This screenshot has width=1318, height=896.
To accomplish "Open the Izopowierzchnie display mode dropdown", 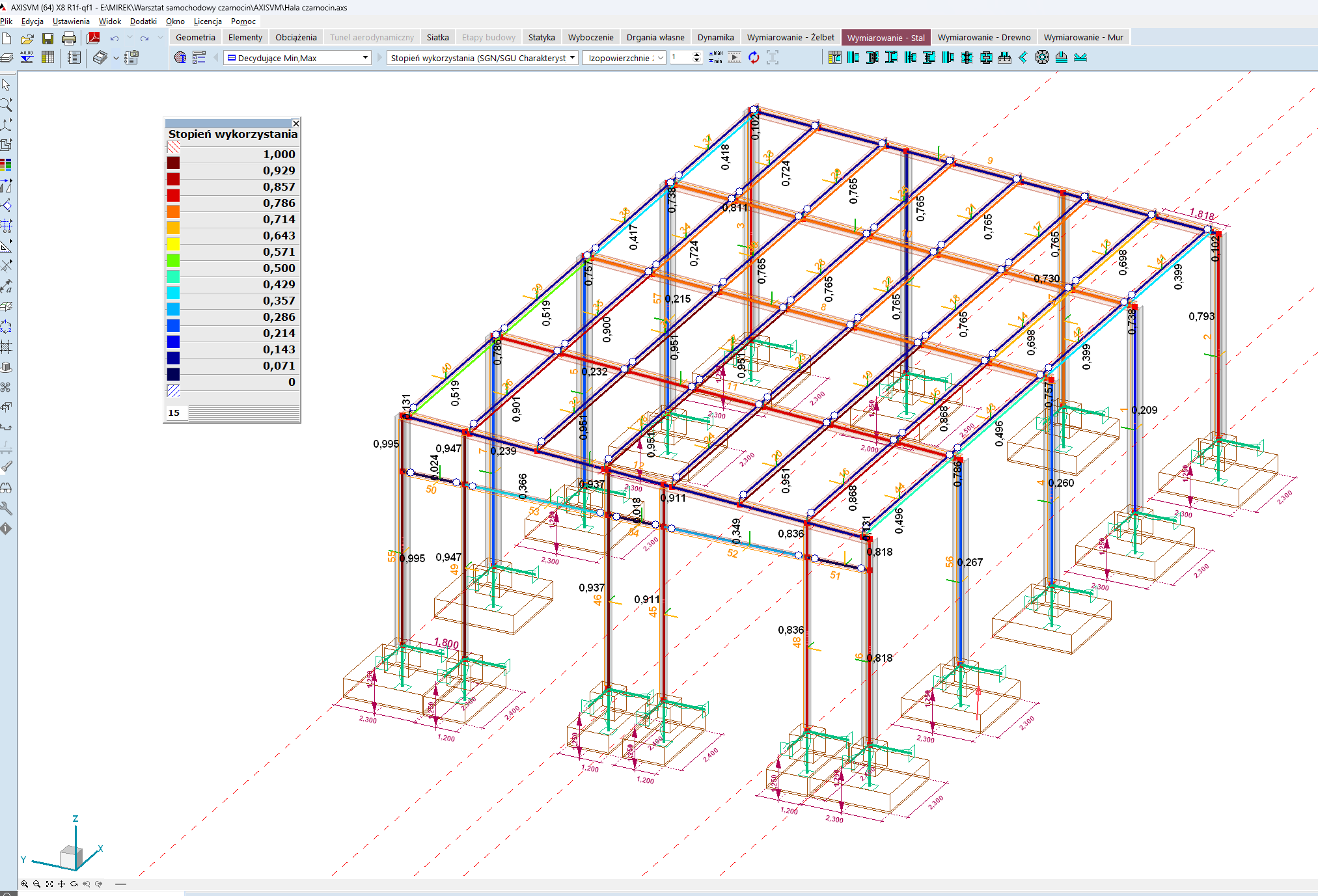I will pyautogui.click(x=660, y=57).
